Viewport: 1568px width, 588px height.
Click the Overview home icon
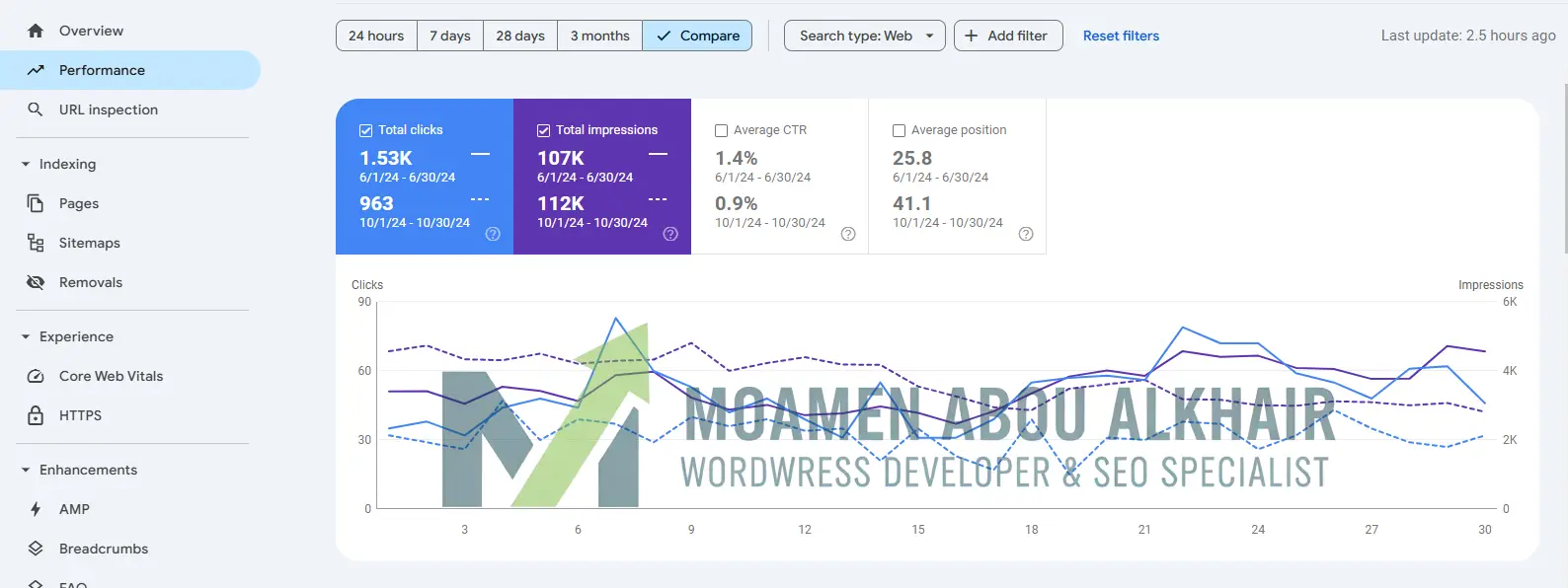(x=36, y=31)
